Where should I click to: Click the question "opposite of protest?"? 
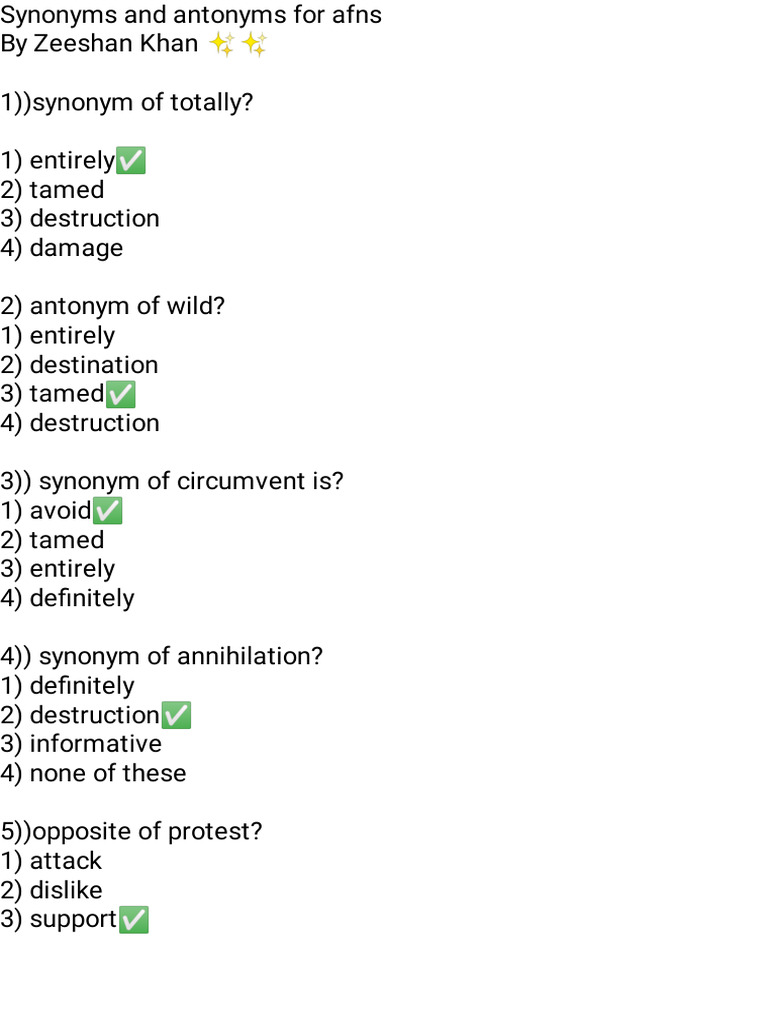coord(147,832)
